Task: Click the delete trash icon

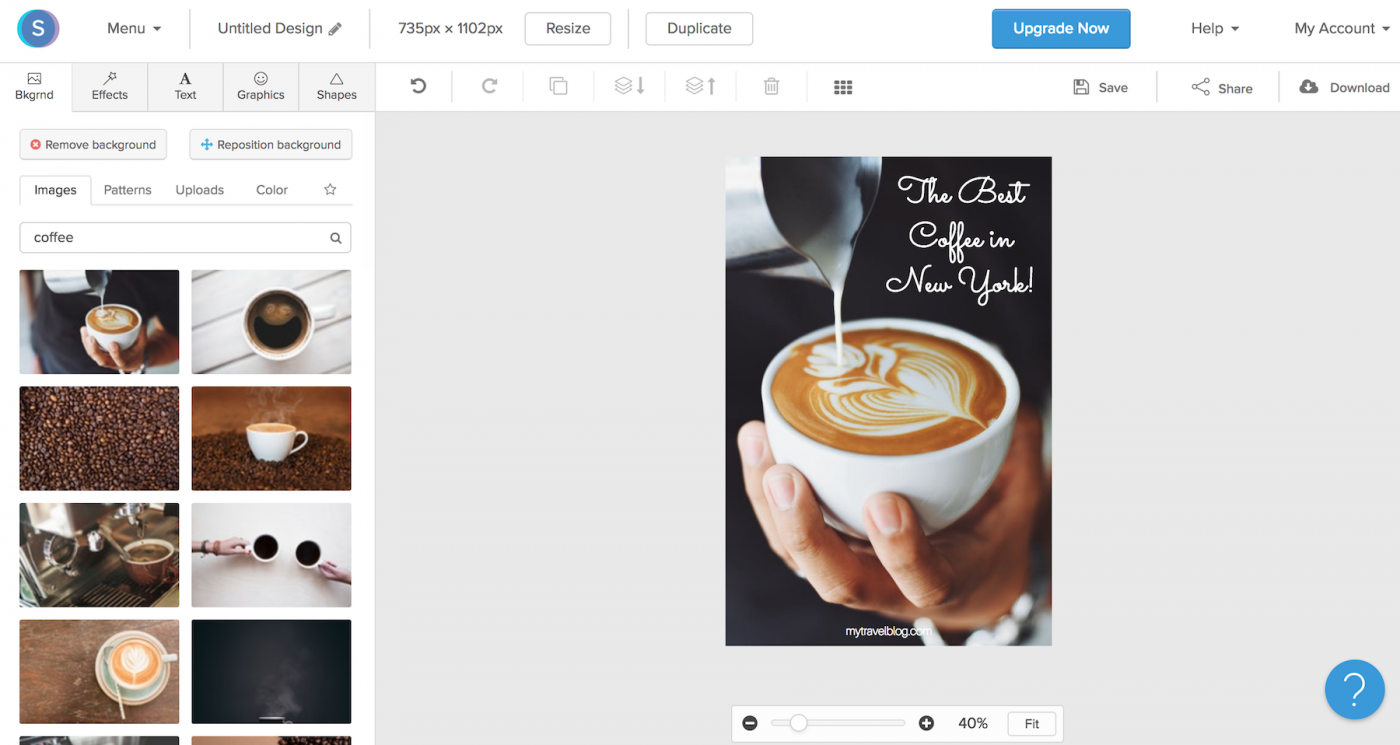Action: coord(771,87)
